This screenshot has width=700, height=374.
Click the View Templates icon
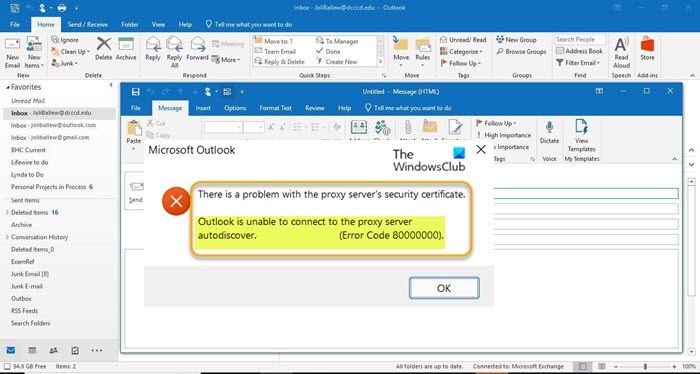[581, 127]
